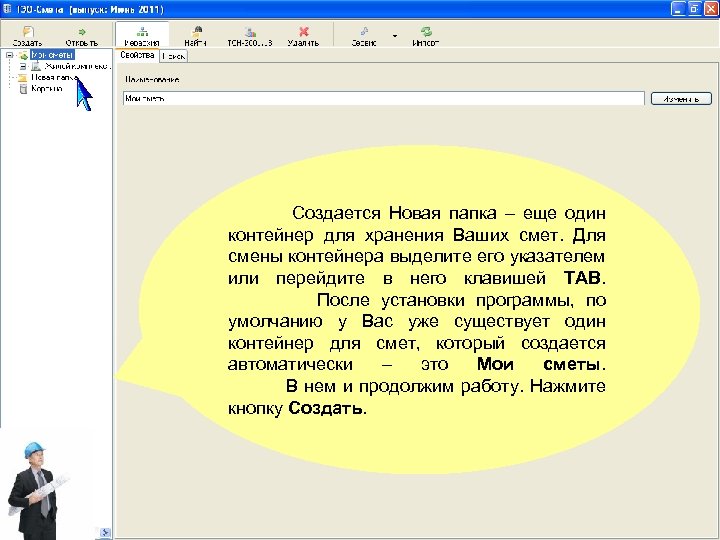The height and width of the screenshot is (540, 720).
Task: Switch to the Поиск (Search) tab
Action: [172, 56]
